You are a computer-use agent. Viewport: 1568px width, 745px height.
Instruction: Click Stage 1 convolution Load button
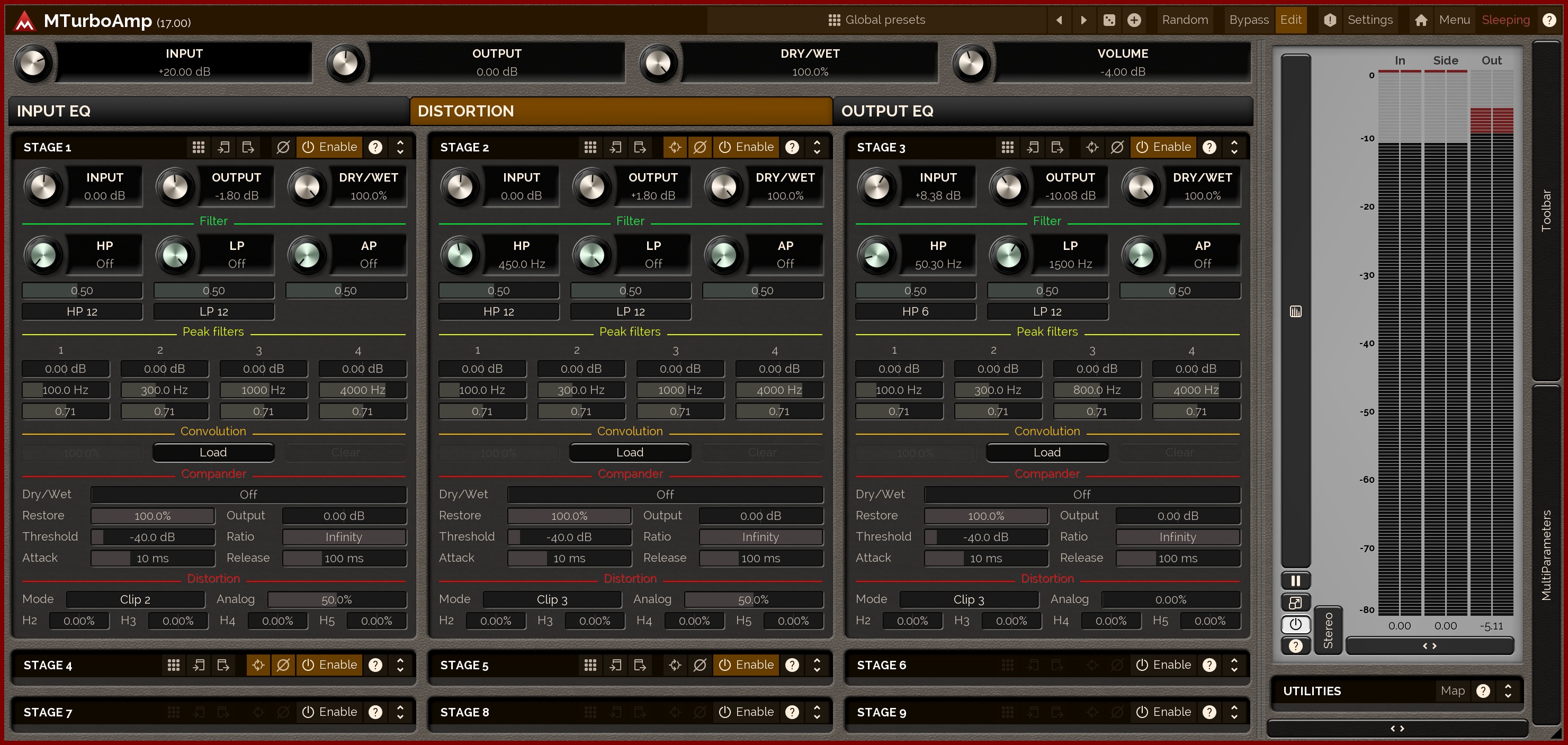(213, 452)
